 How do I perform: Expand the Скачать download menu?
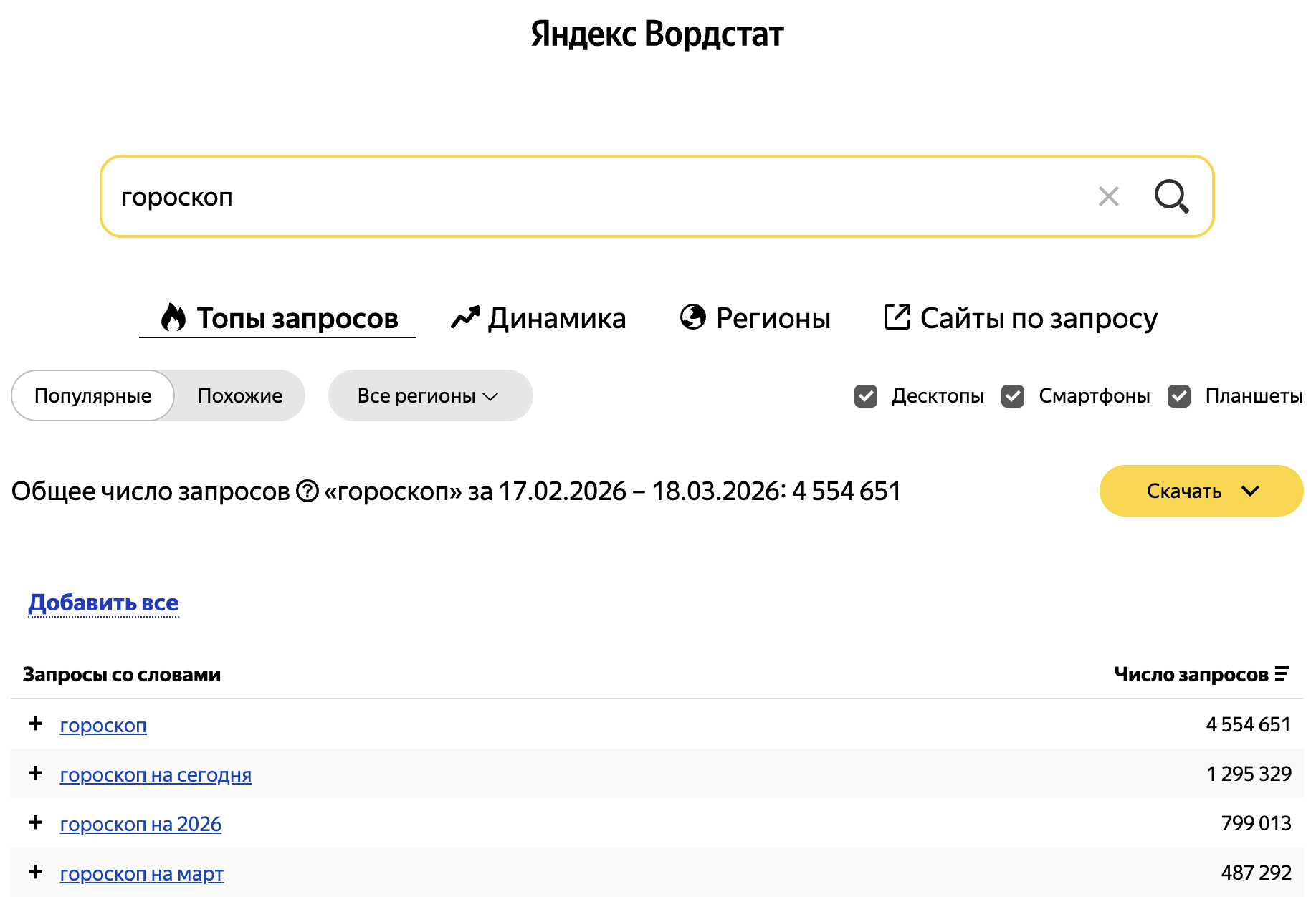click(1201, 491)
